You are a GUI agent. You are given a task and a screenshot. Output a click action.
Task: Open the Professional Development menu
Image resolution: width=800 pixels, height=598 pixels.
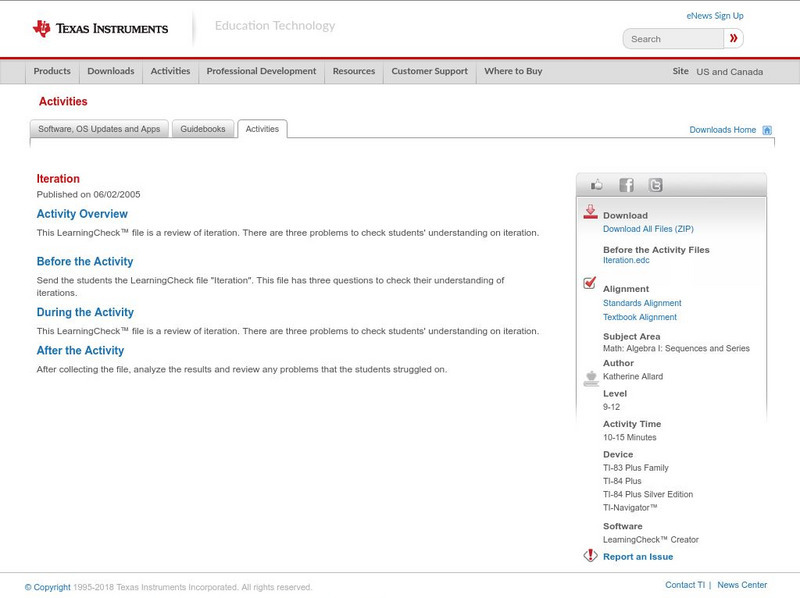(261, 71)
